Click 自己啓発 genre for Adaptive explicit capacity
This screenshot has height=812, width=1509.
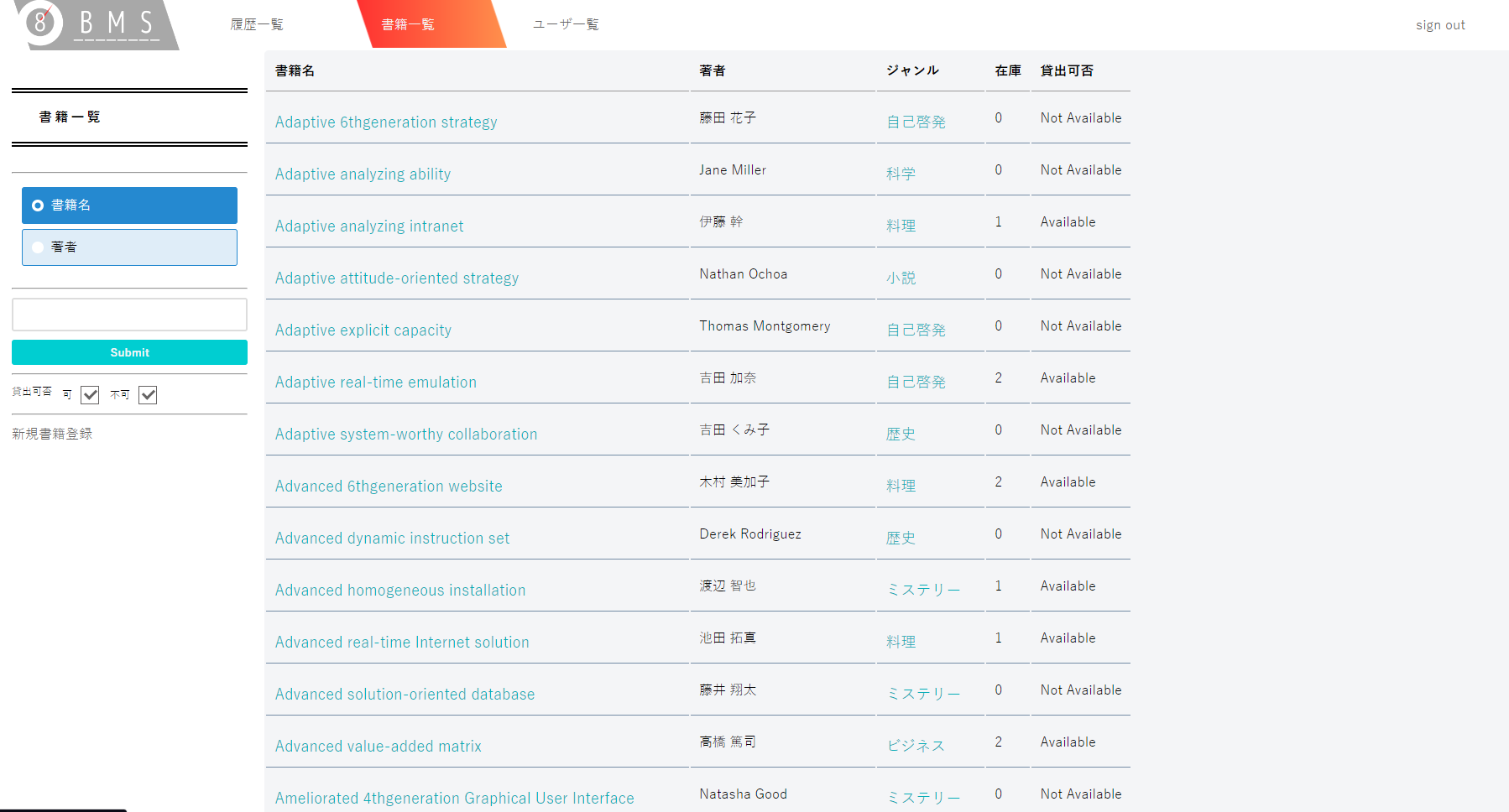(x=916, y=331)
